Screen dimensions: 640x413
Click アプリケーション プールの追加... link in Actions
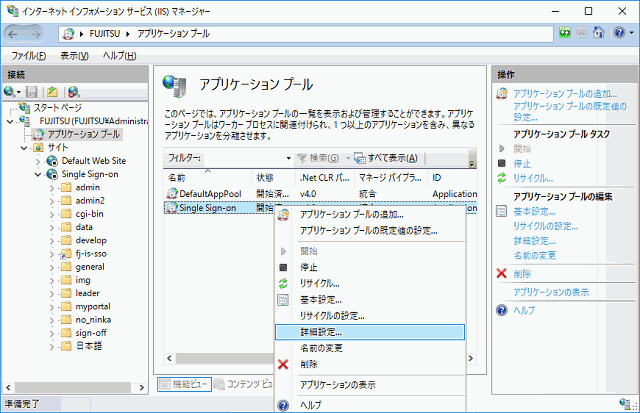click(565, 94)
